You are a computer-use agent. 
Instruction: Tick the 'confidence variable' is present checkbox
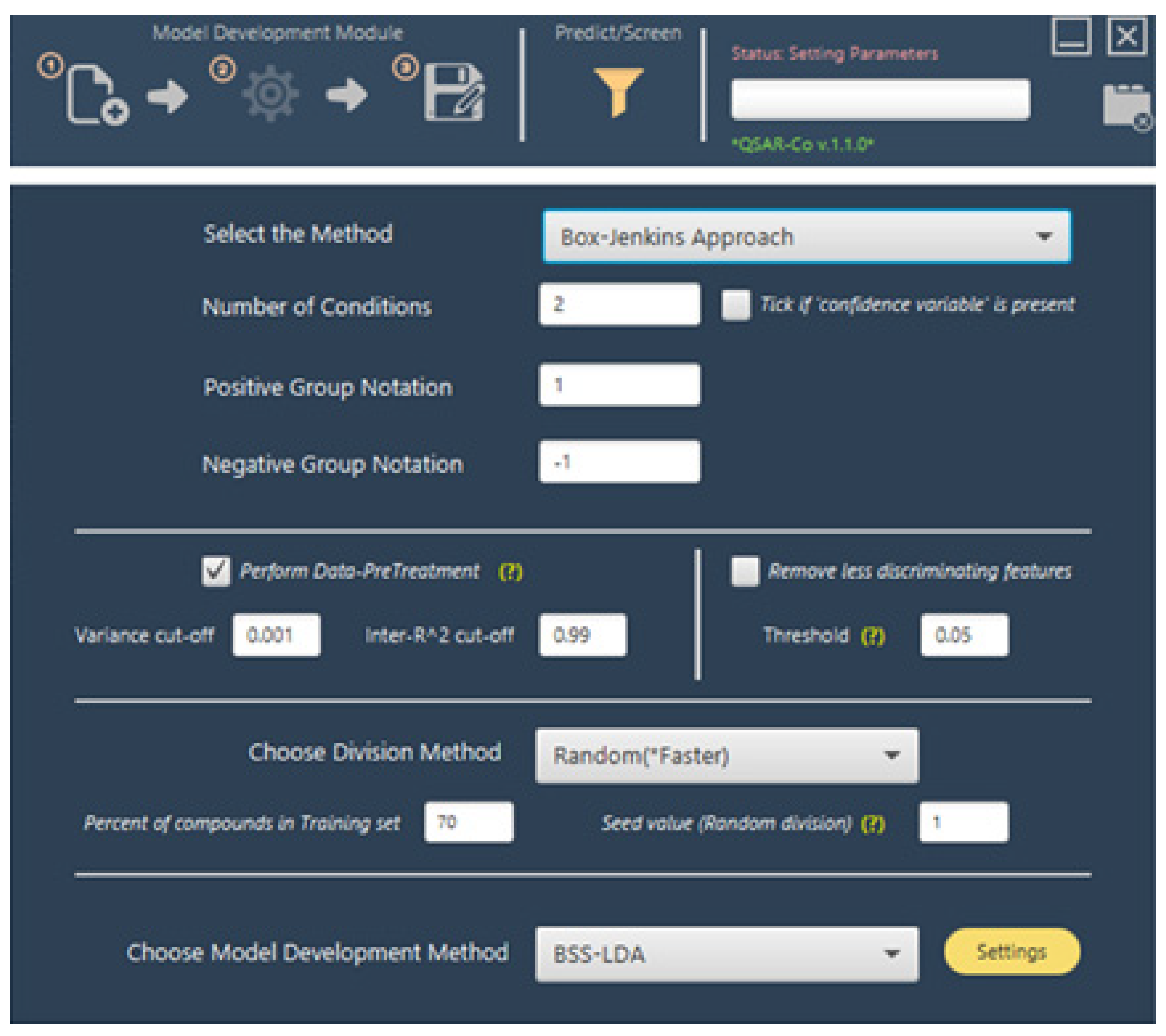[x=735, y=305]
